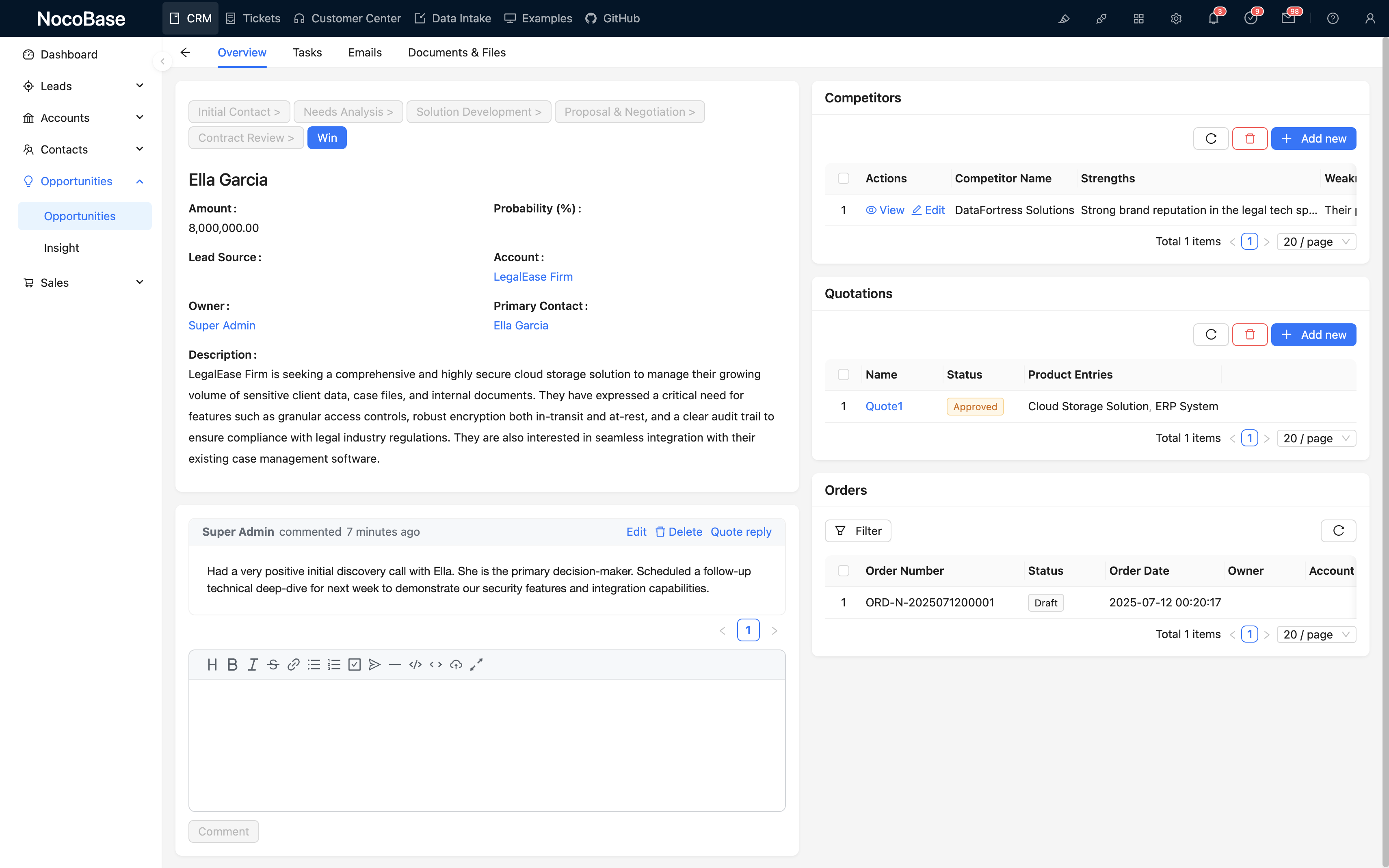Open the settings gear icon in header
The image size is (1389, 868).
tap(1175, 18)
